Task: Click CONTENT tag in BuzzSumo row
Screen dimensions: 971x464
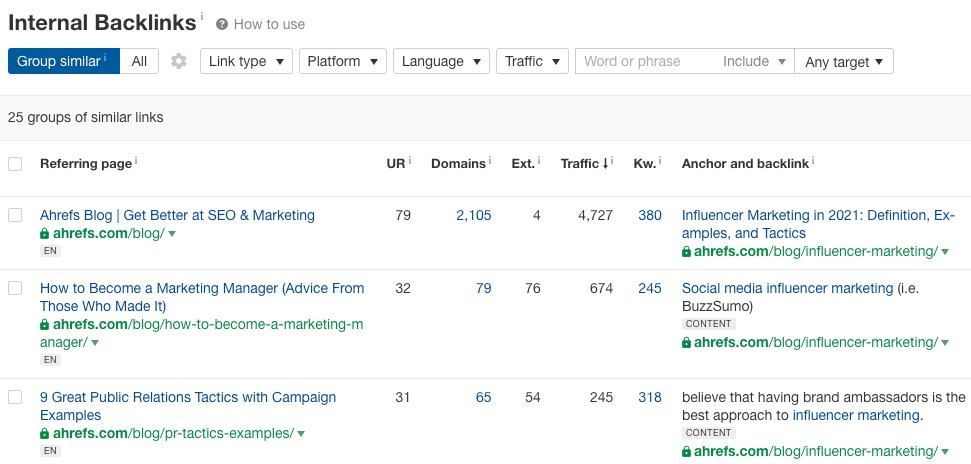Action: pyautogui.click(x=709, y=324)
